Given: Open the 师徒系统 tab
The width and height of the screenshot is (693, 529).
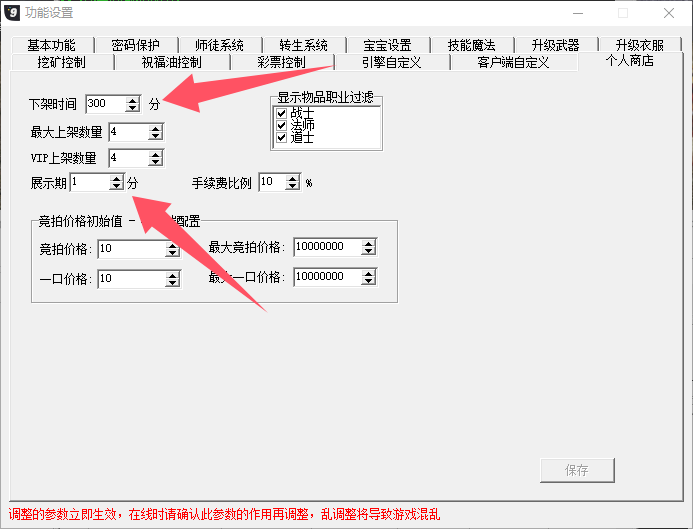Looking at the screenshot, I should 220,45.
